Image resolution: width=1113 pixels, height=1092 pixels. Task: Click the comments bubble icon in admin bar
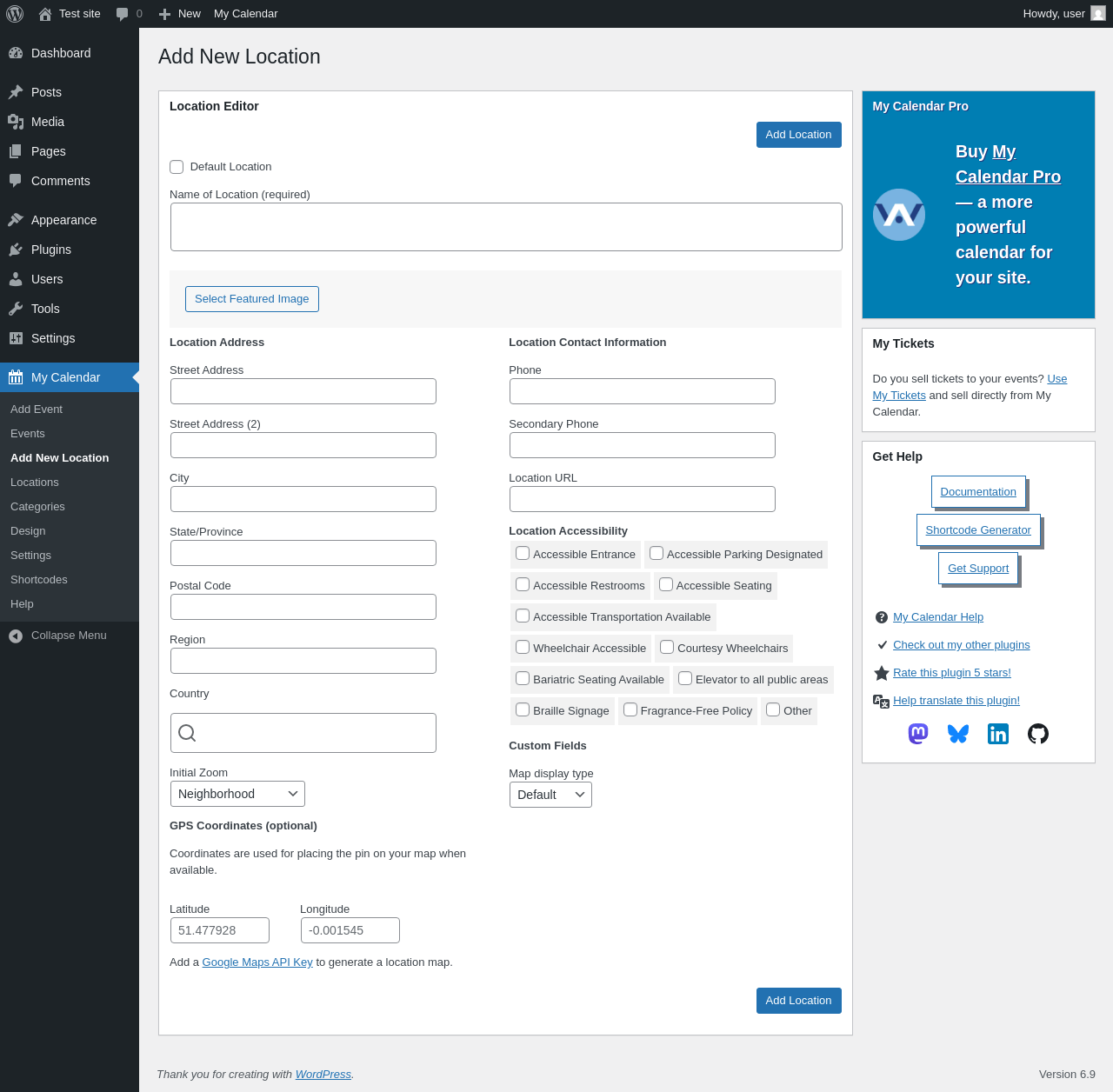click(x=123, y=14)
